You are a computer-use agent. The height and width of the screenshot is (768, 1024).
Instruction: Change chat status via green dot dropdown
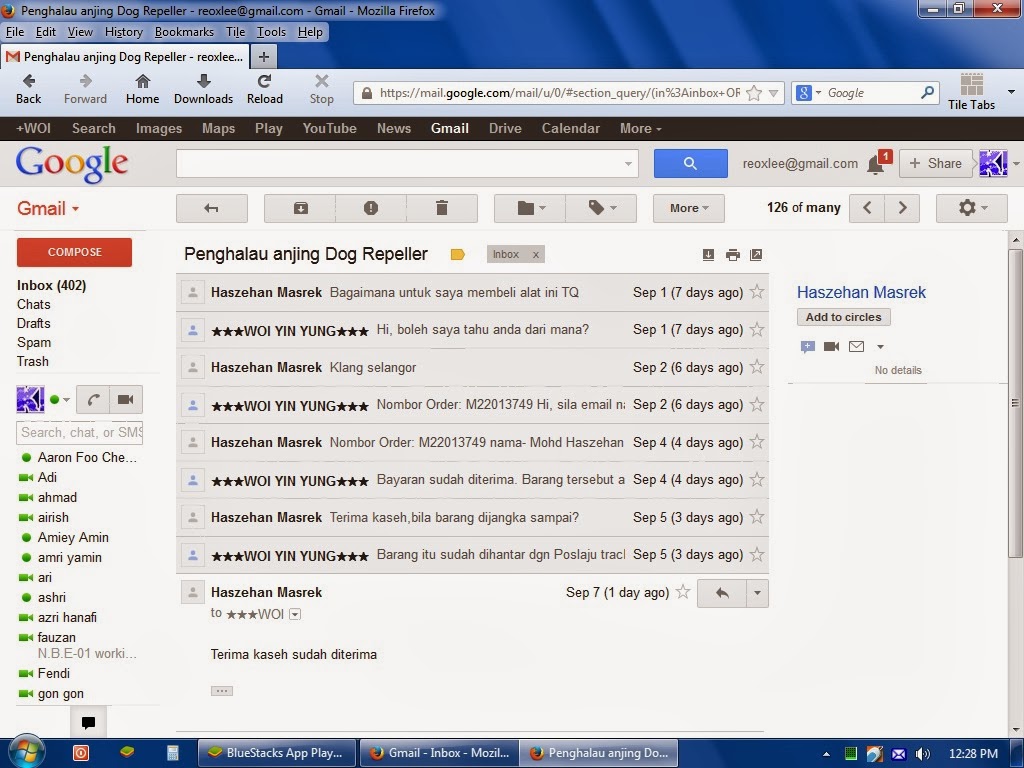point(59,399)
